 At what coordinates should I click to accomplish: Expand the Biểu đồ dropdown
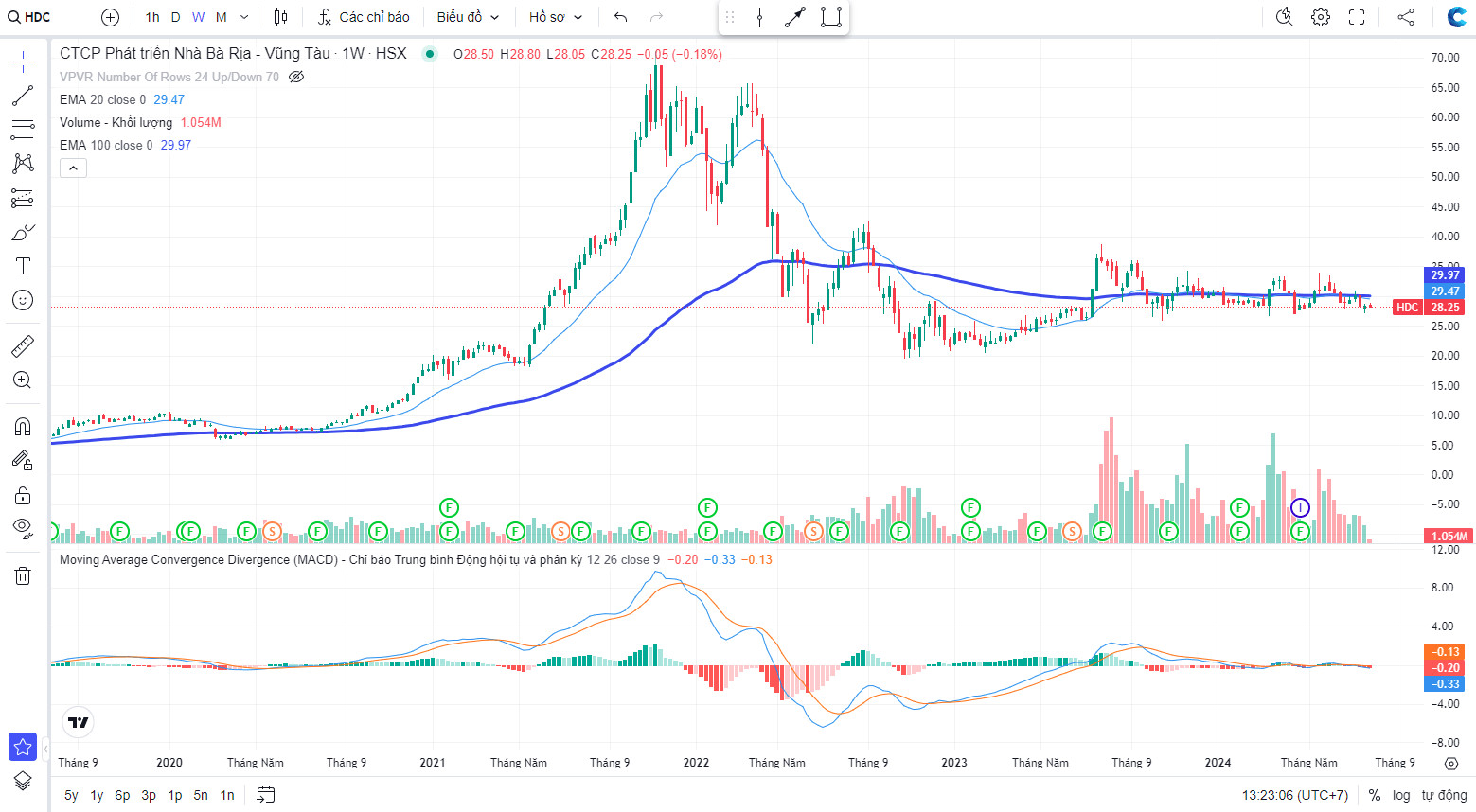(x=468, y=17)
